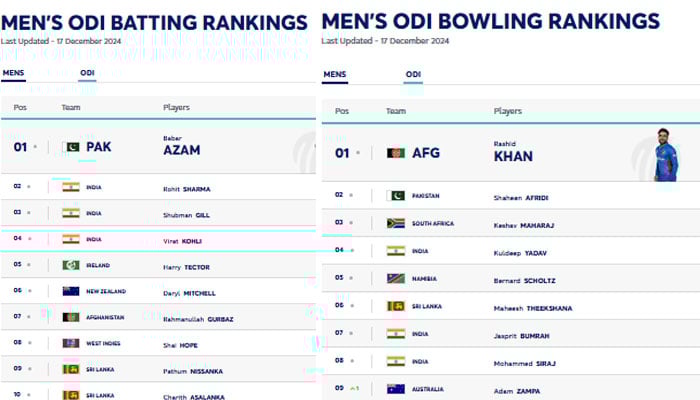Click the New Zealand flag by Daryl Mitchell

coord(70,292)
